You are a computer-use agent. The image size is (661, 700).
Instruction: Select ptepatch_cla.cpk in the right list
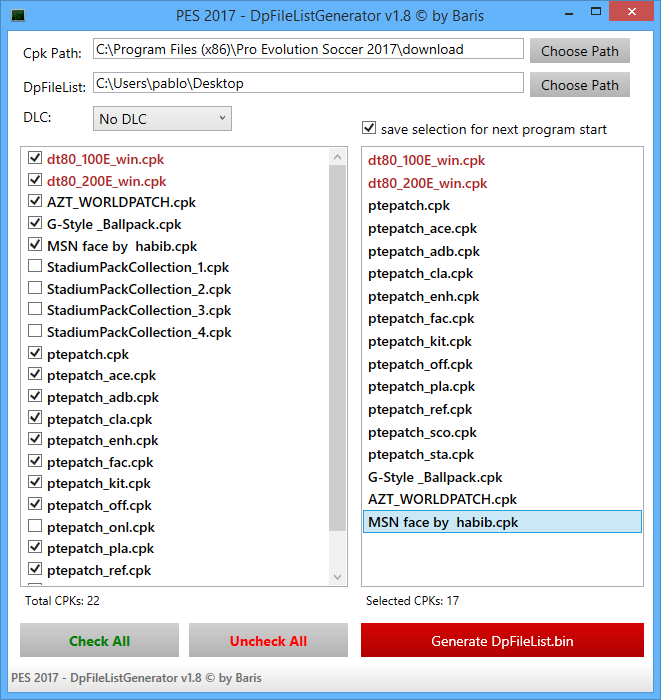click(503, 273)
